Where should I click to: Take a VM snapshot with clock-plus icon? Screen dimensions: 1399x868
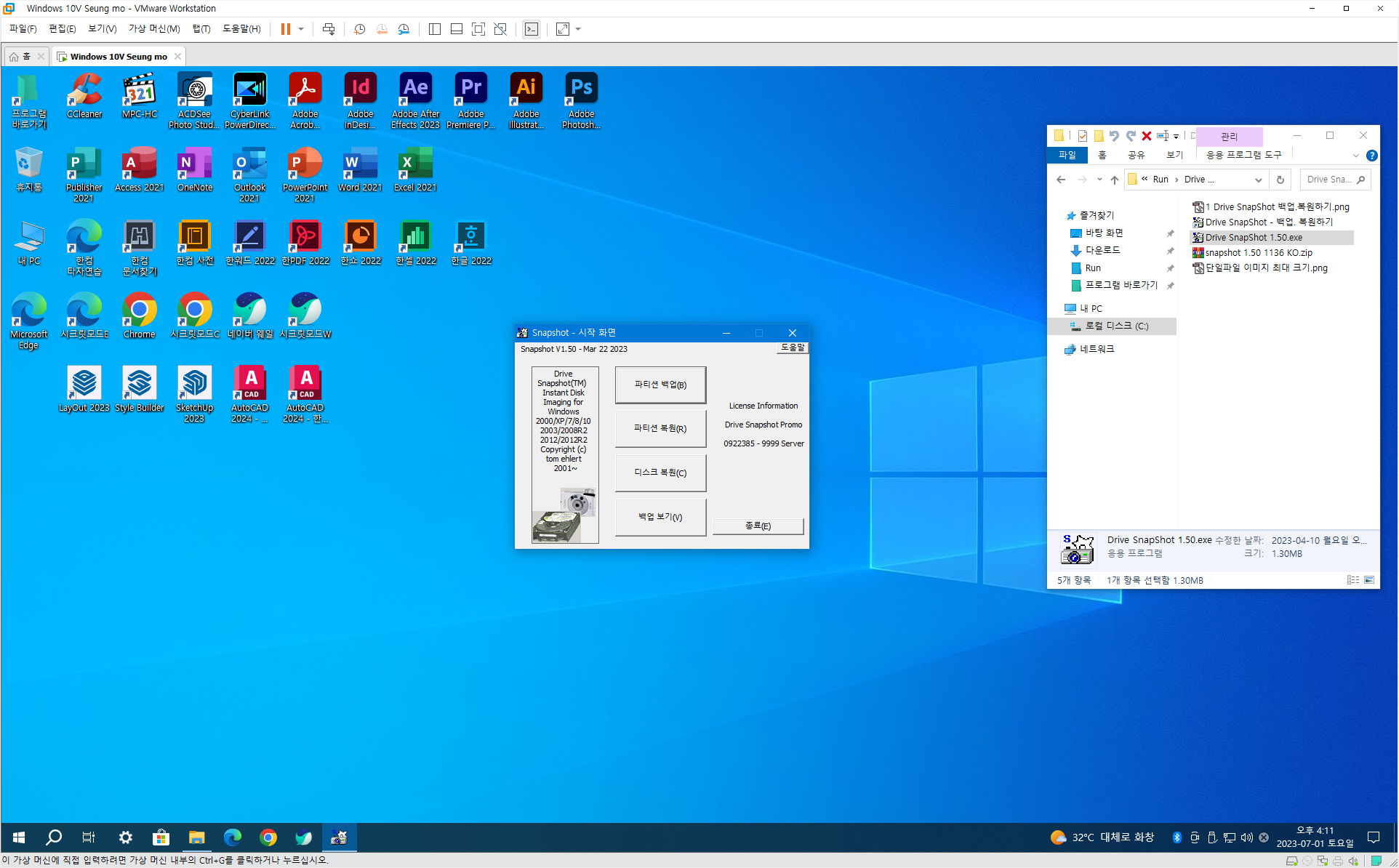click(359, 29)
